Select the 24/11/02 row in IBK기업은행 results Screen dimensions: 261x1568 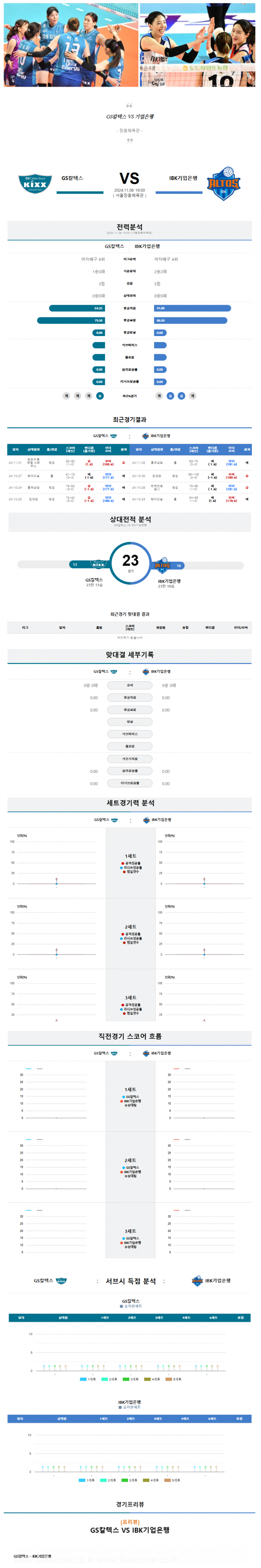pyautogui.click(x=191, y=463)
